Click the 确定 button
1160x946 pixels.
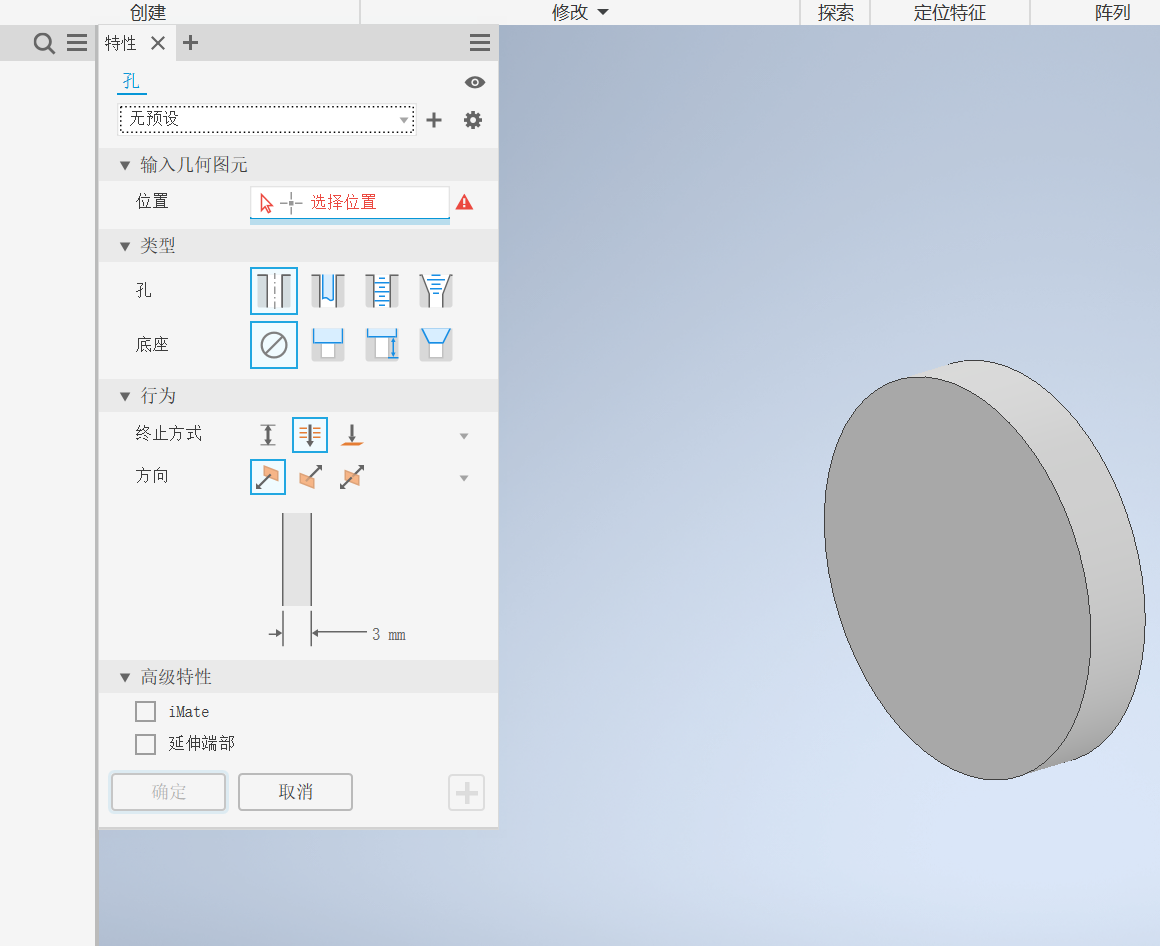click(169, 792)
